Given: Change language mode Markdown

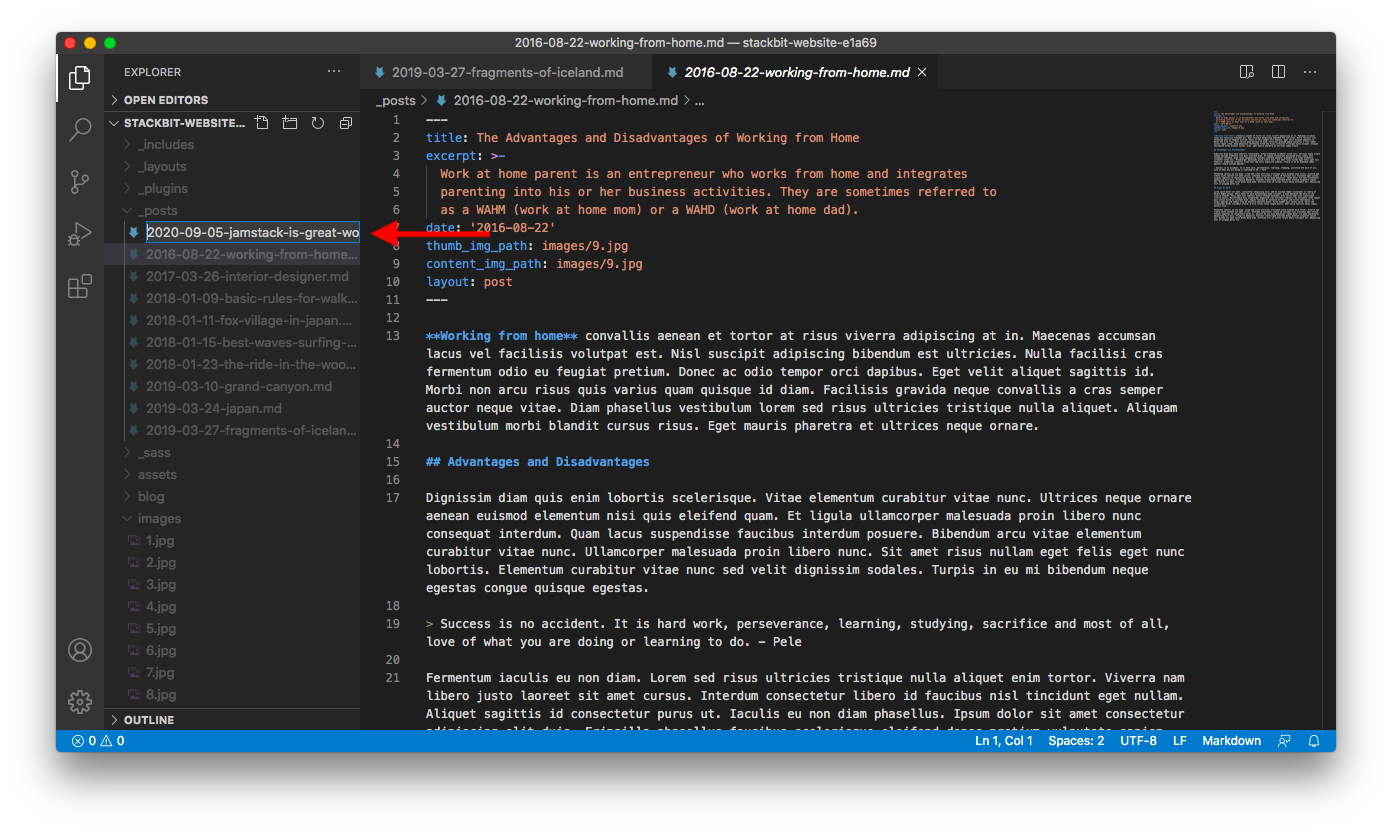Looking at the screenshot, I should pos(1231,741).
